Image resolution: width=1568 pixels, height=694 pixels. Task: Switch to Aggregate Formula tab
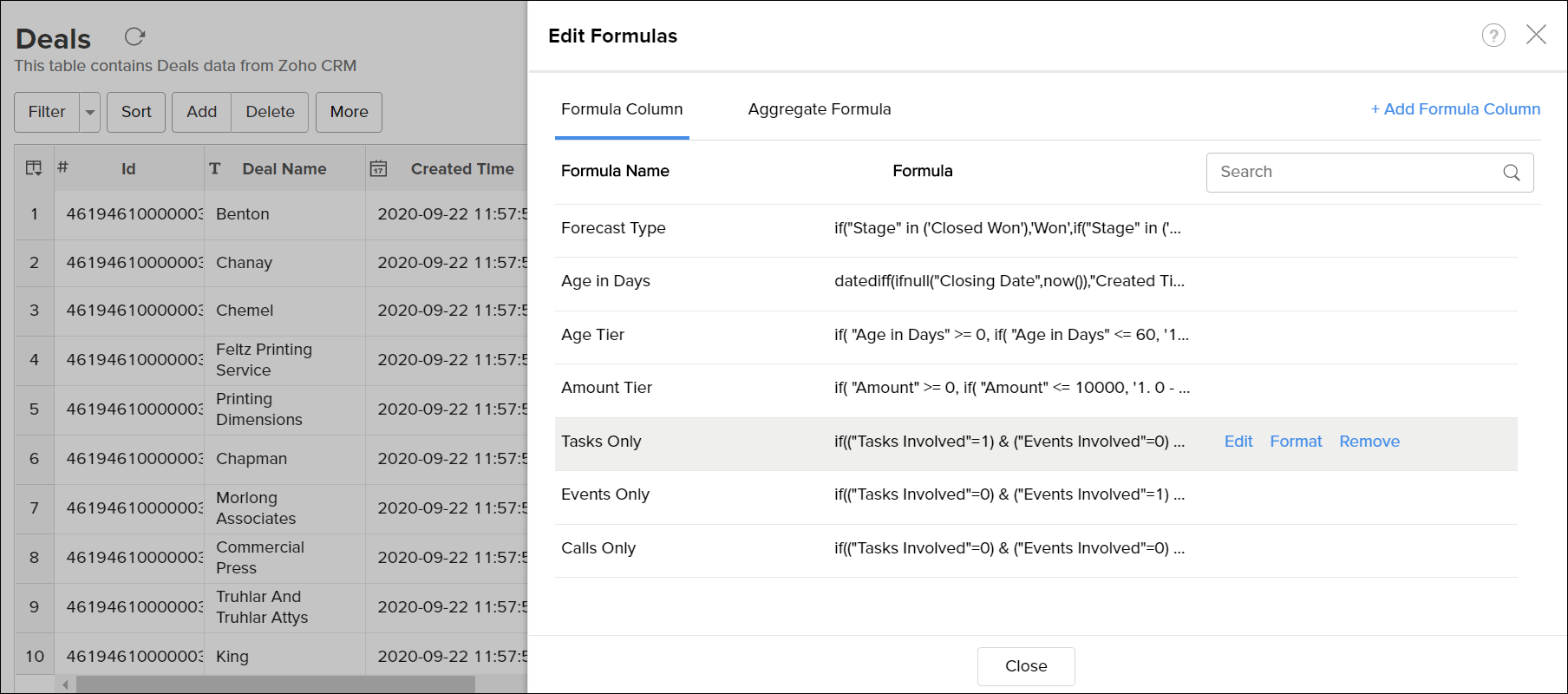tap(819, 109)
